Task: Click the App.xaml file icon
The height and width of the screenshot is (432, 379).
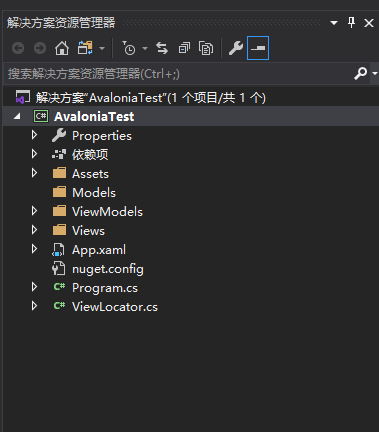Action: pyautogui.click(x=58, y=250)
